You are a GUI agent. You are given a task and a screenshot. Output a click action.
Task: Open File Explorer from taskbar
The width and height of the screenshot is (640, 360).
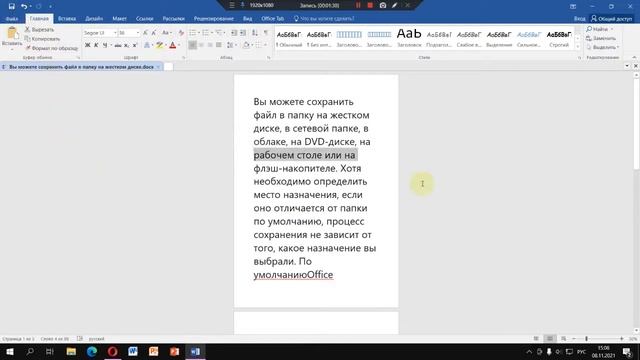pos(71,351)
